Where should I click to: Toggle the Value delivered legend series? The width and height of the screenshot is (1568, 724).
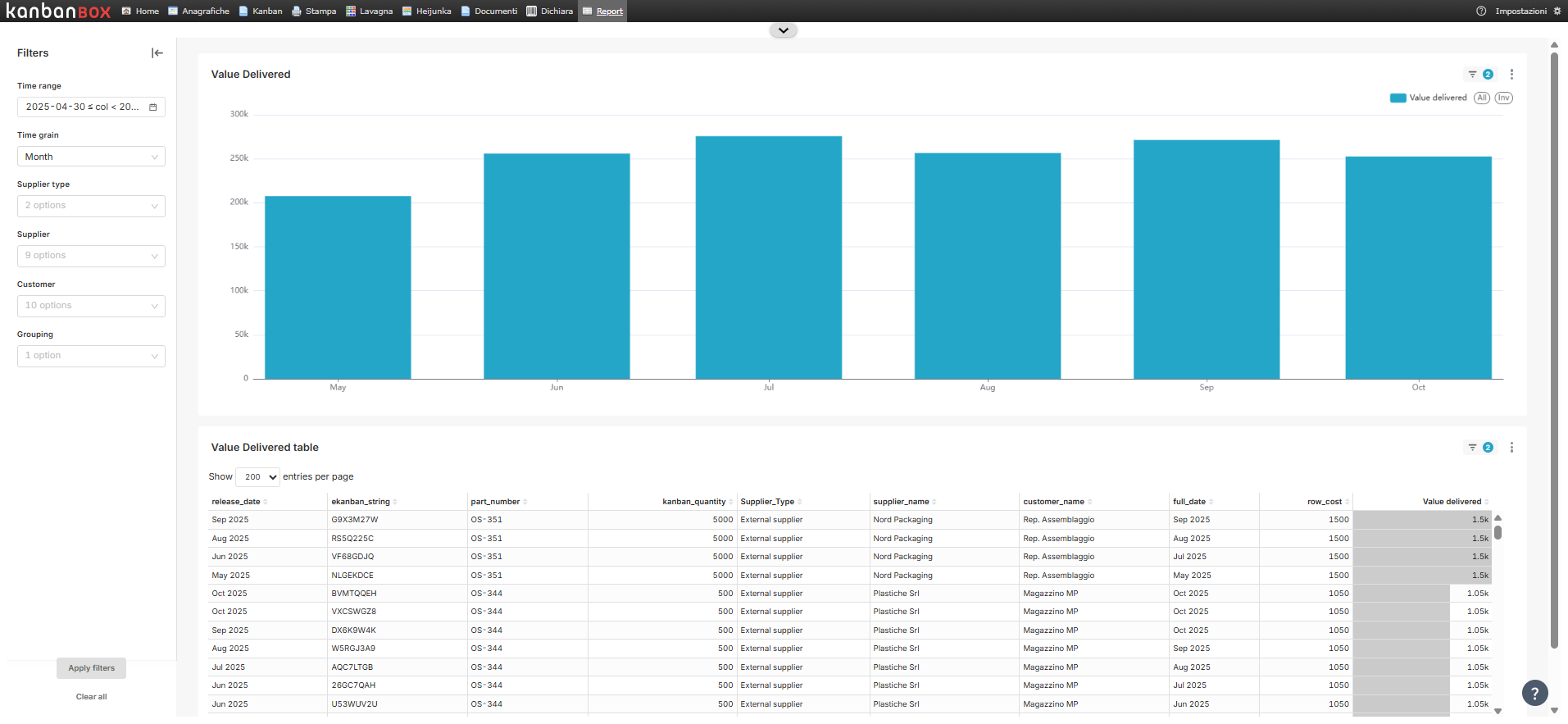pyautogui.click(x=1429, y=98)
